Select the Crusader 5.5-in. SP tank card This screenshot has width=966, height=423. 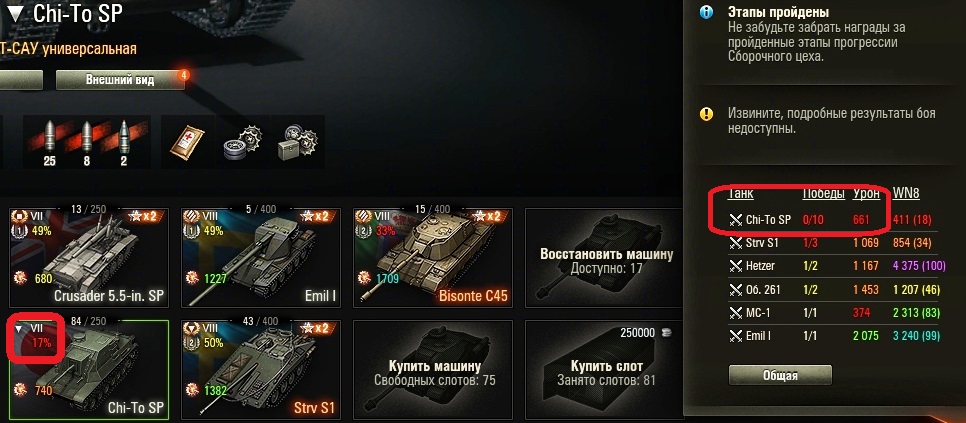(x=89, y=257)
